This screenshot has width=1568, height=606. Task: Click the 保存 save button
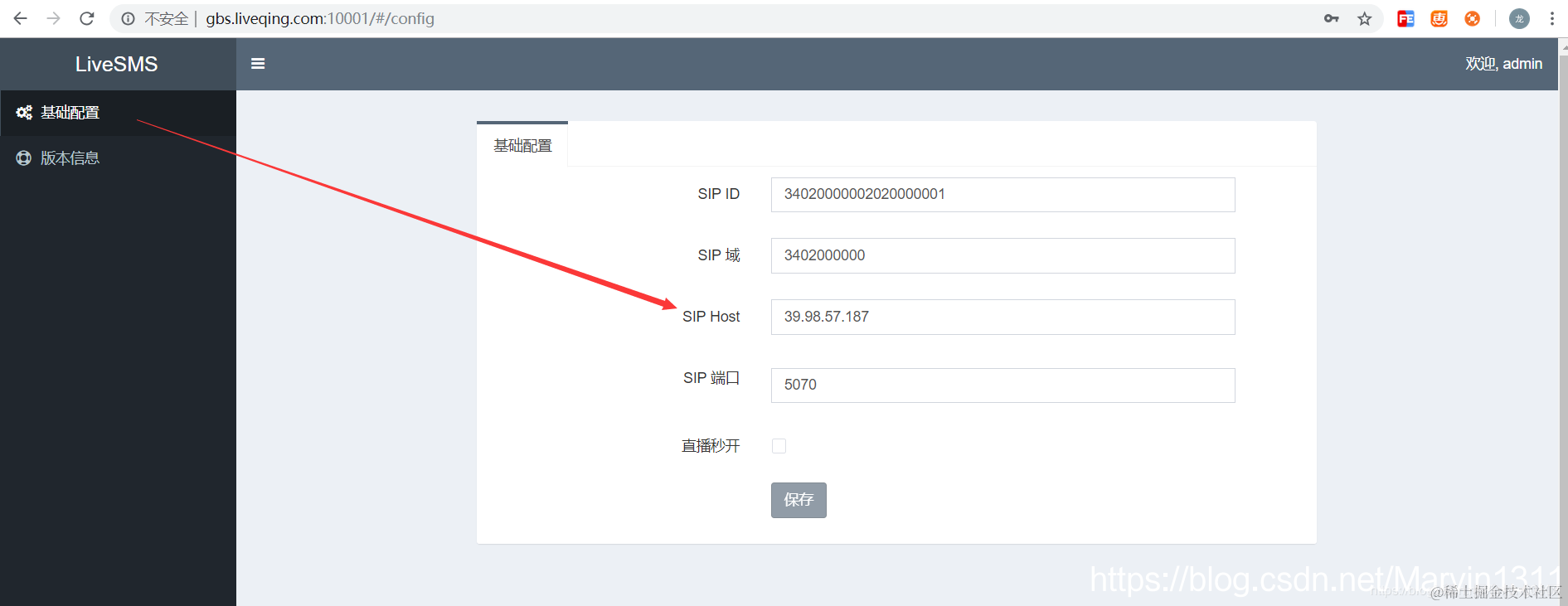pyautogui.click(x=799, y=500)
